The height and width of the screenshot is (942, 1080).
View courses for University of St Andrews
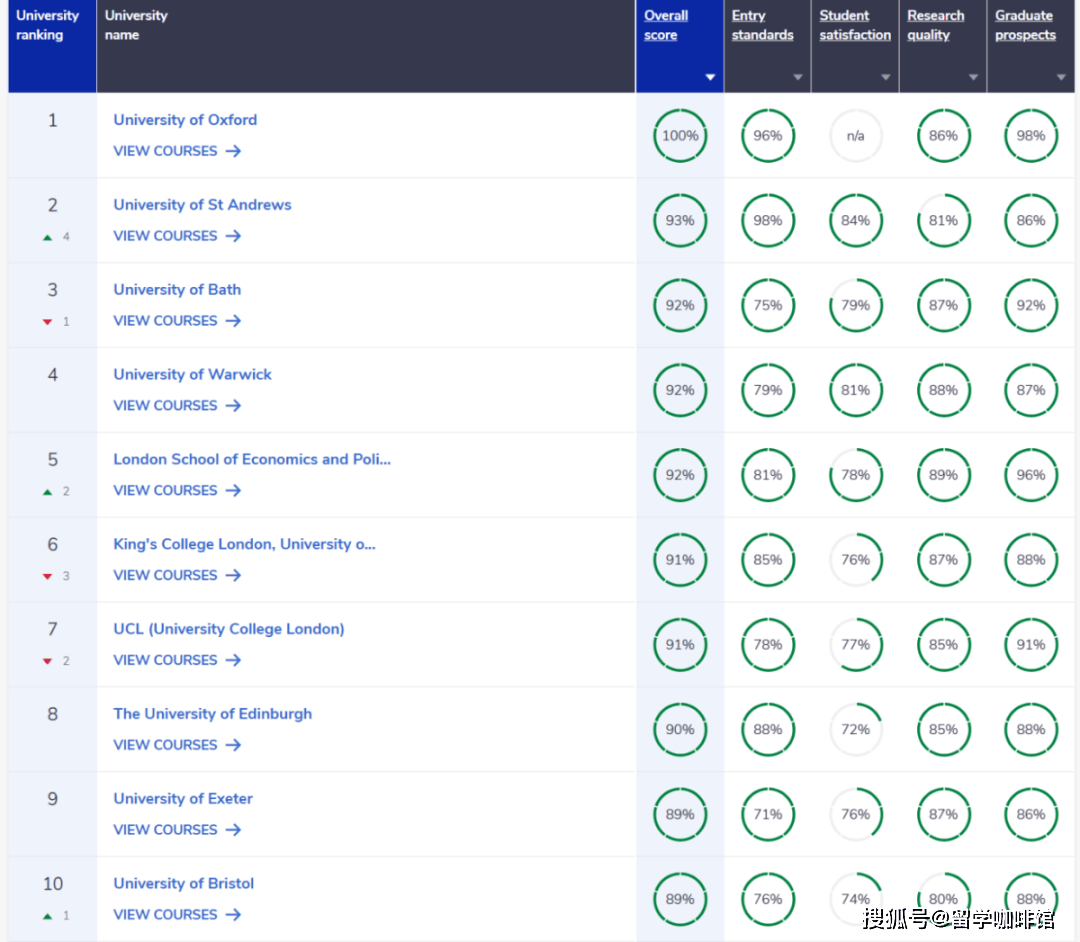pyautogui.click(x=177, y=236)
